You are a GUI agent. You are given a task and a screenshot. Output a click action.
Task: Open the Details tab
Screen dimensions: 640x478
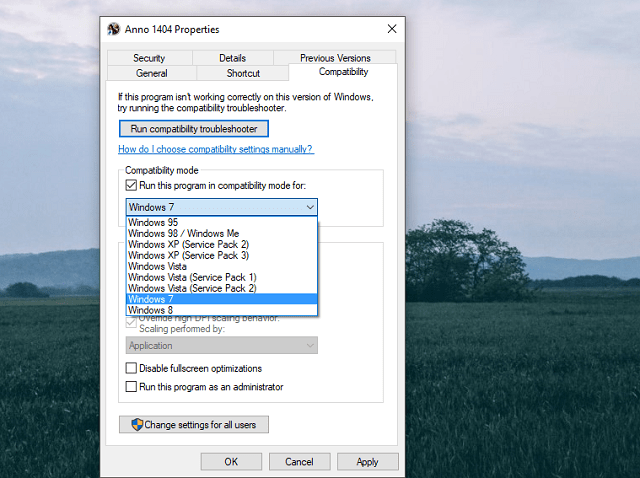[x=232, y=58]
